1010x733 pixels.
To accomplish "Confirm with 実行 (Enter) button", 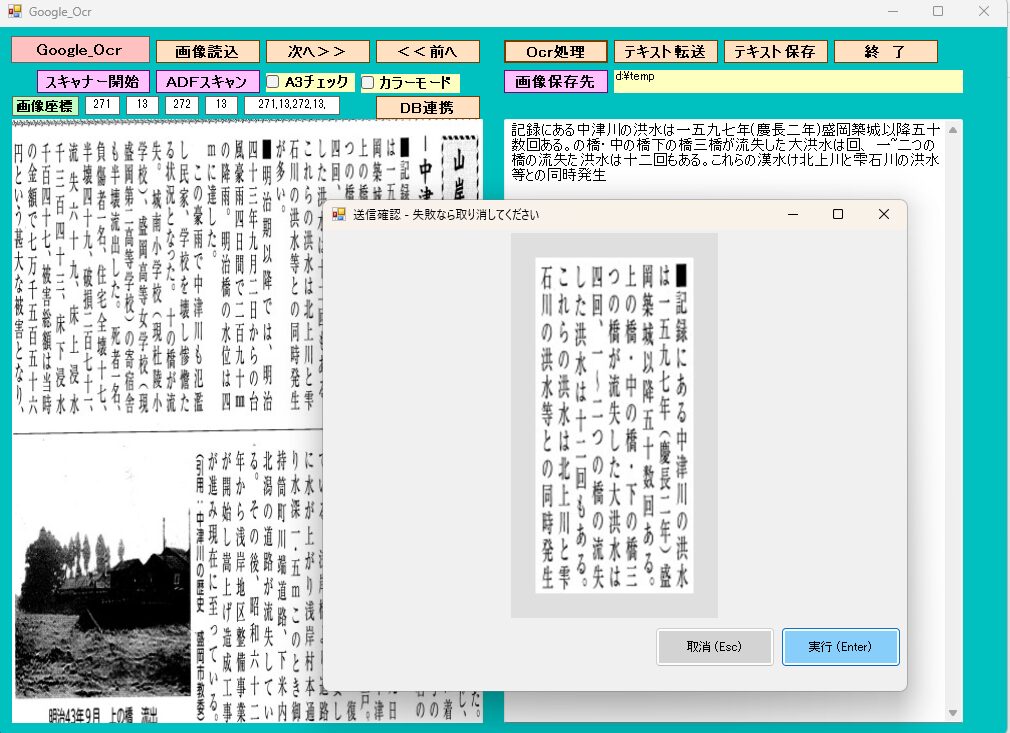I will pyautogui.click(x=840, y=647).
